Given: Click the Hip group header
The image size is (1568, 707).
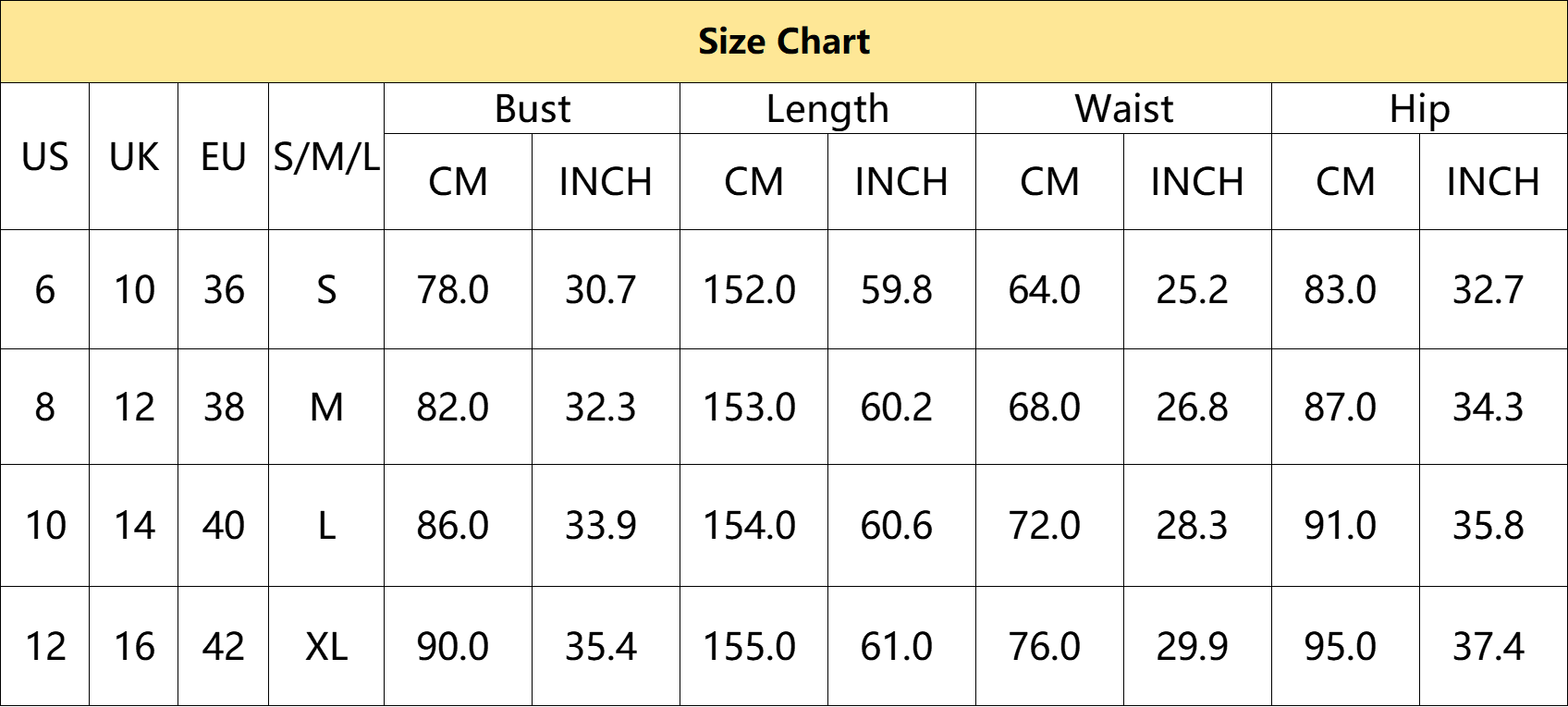Looking at the screenshot, I should (1420, 109).
